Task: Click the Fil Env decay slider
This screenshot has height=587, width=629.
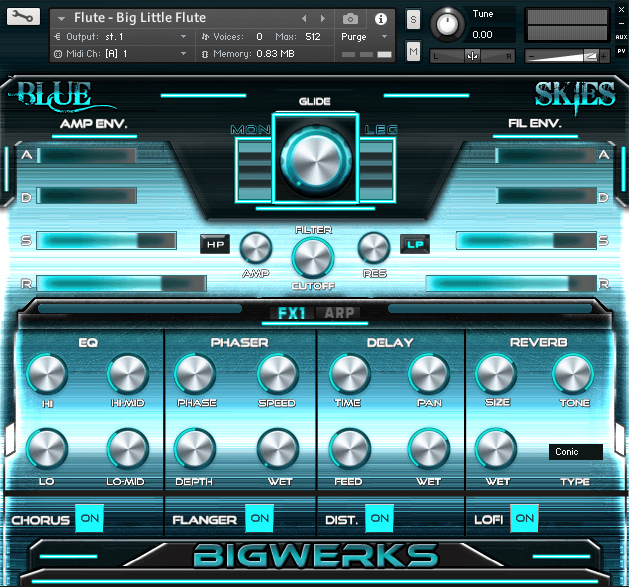Action: click(546, 196)
